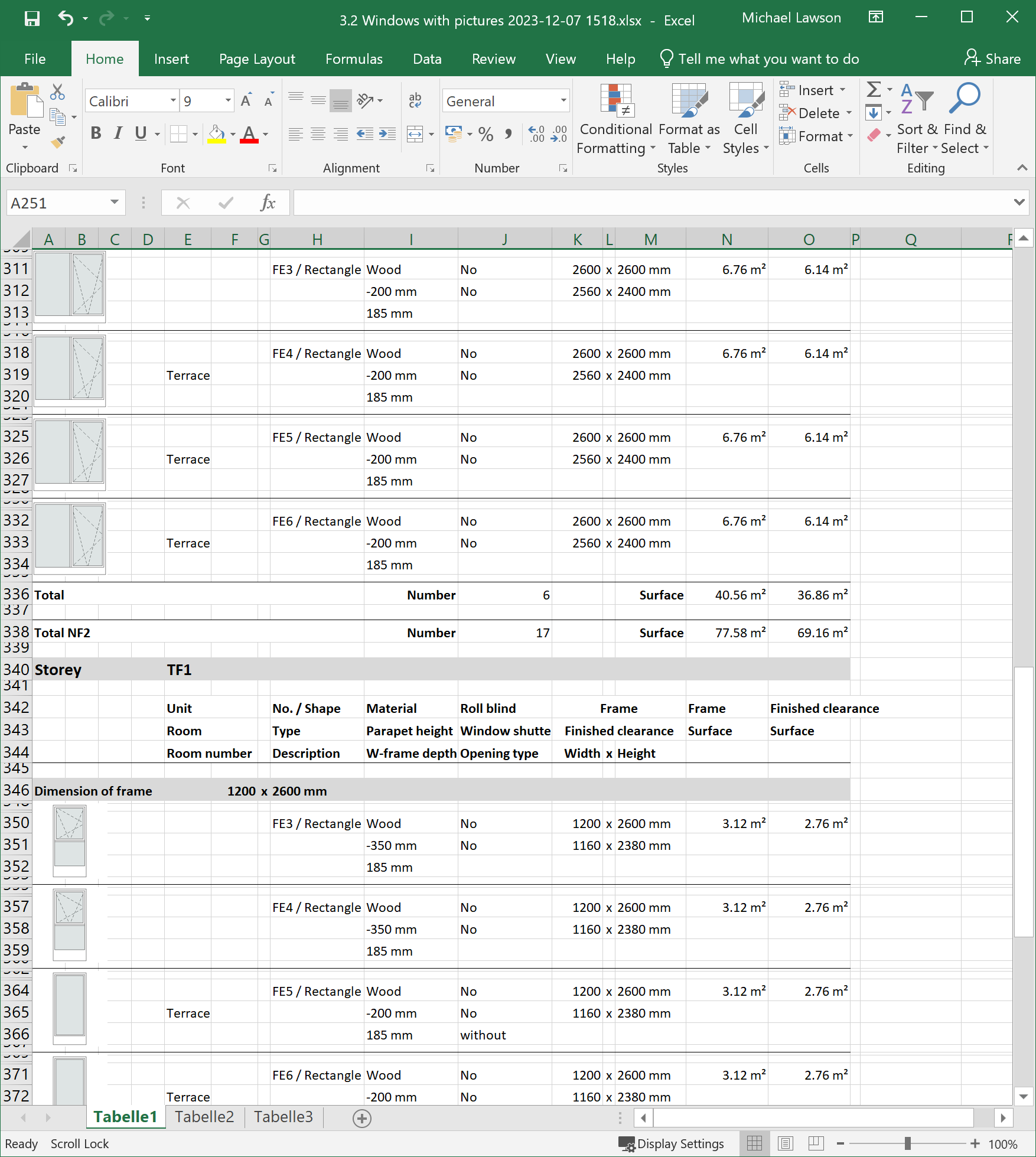
Task: Click the Insert Function fx icon
Action: [268, 203]
